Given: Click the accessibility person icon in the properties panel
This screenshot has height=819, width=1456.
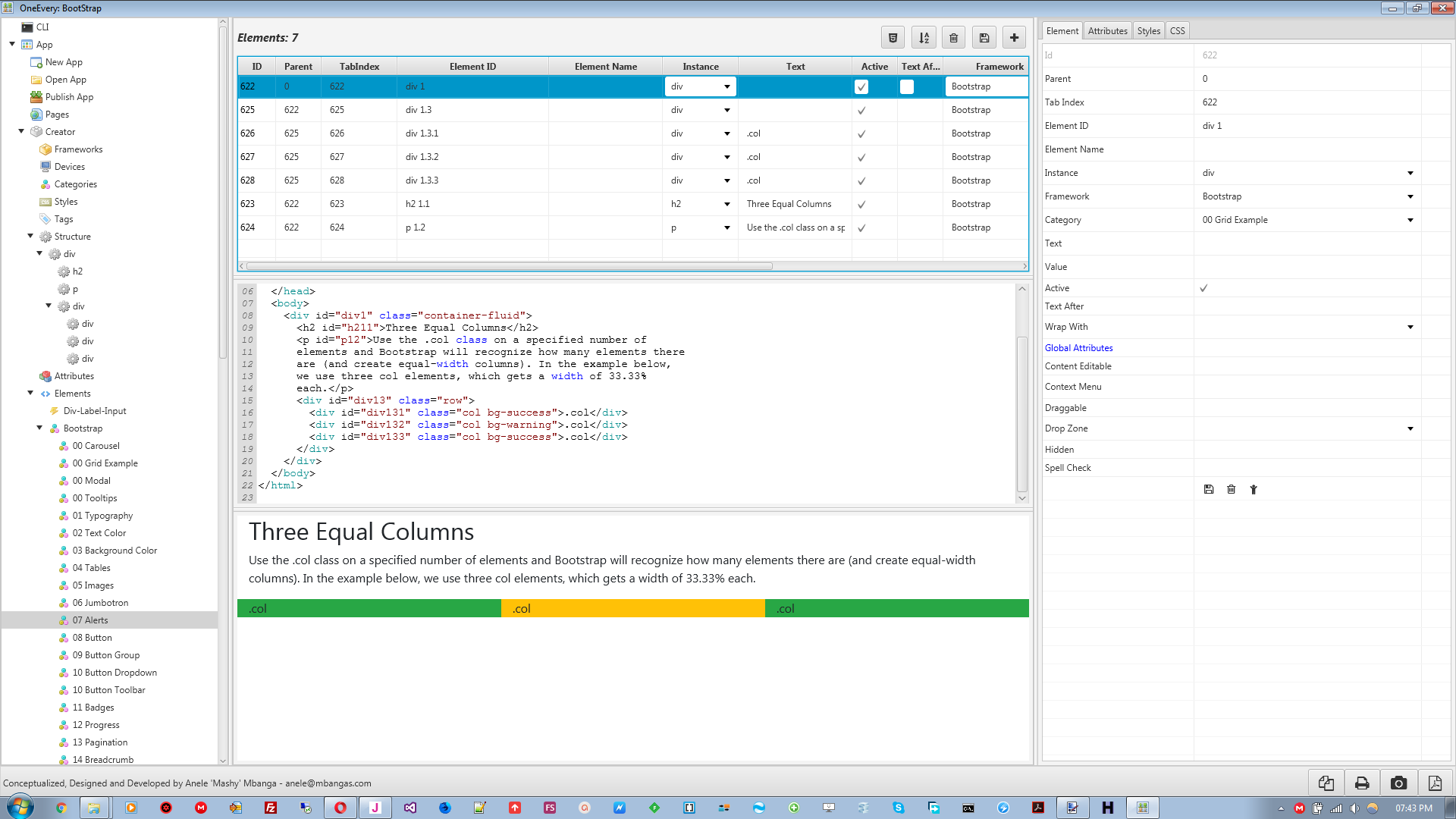Looking at the screenshot, I should [1254, 490].
